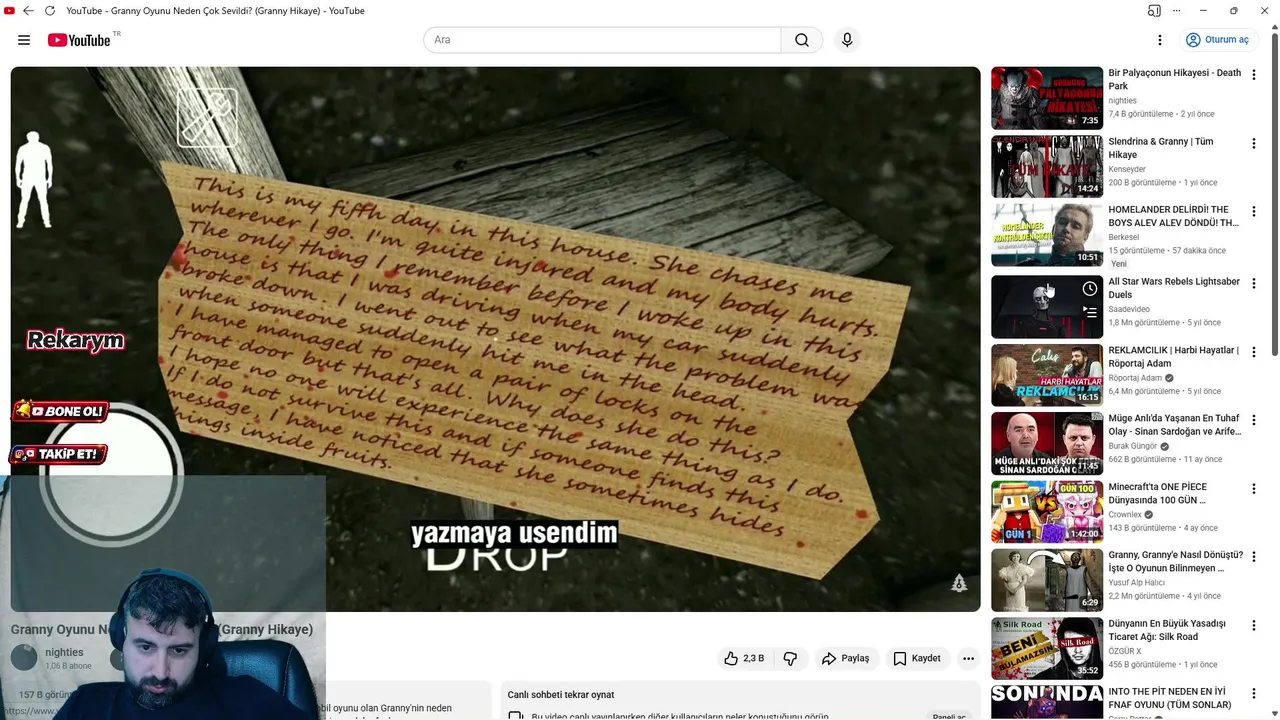
Task: Open Slendrina & Granny Tüm Hikaye title
Action: tap(1161, 148)
